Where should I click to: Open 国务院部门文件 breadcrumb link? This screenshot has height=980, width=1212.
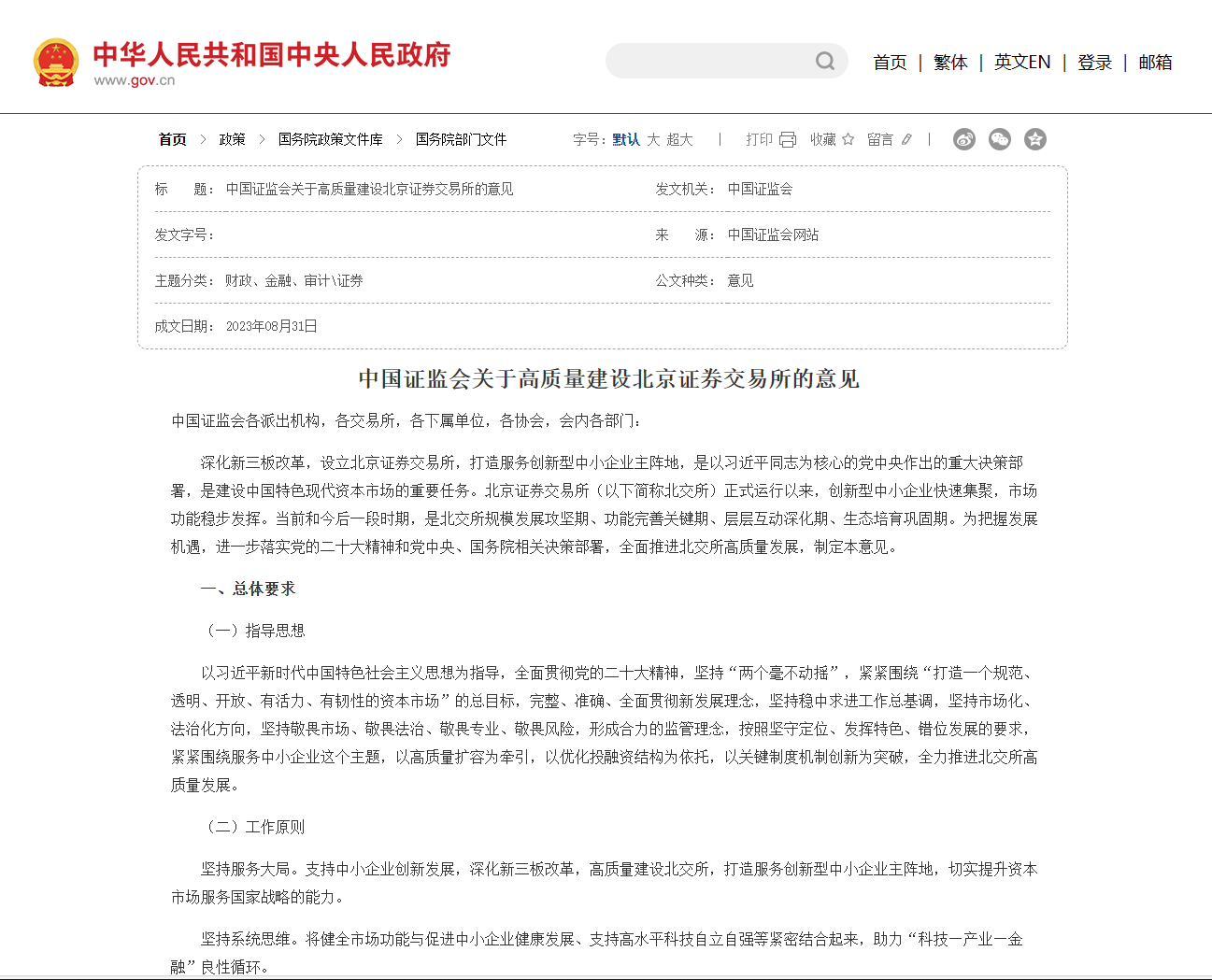coord(461,139)
